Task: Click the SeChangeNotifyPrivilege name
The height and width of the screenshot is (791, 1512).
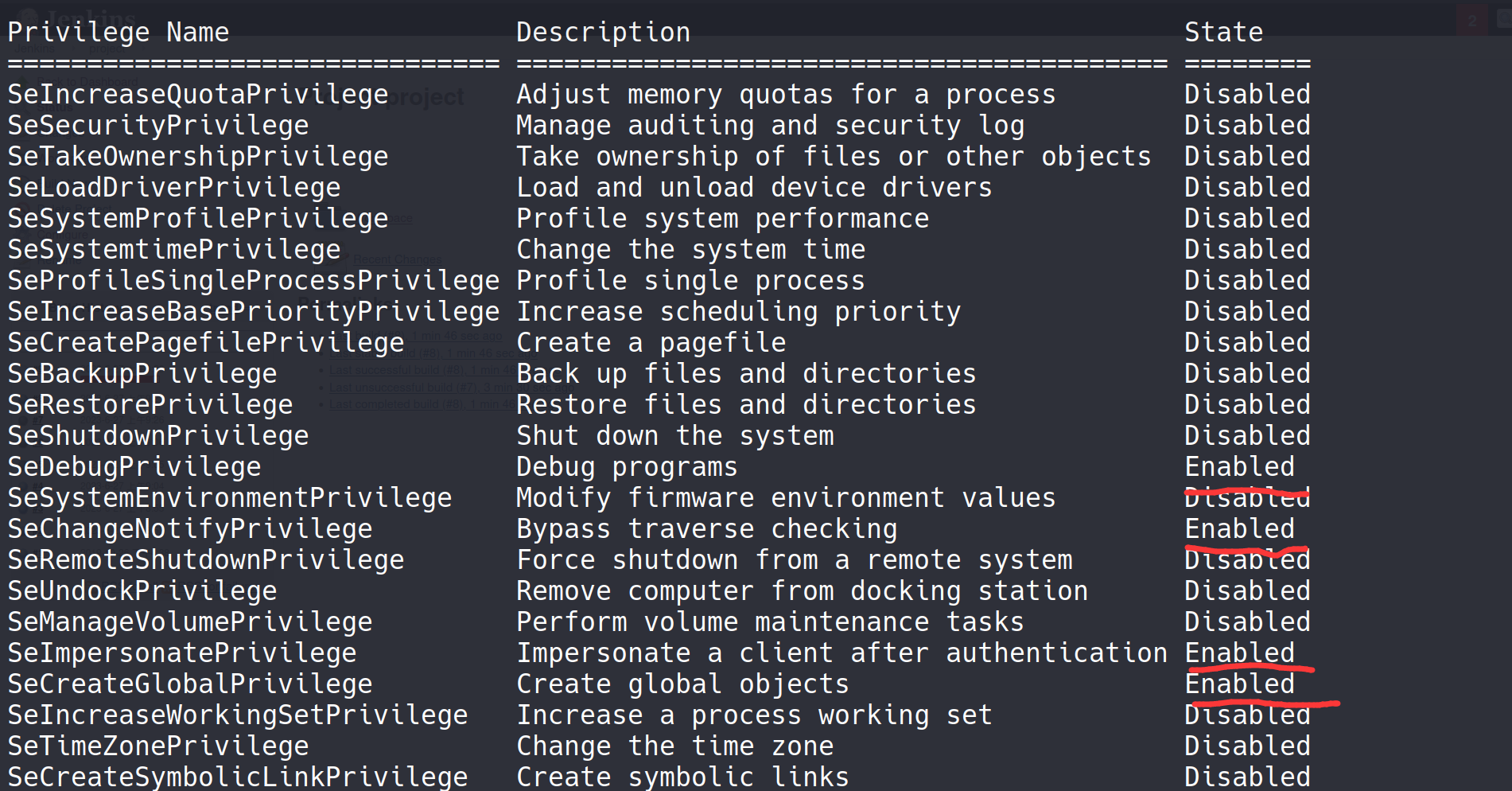Action: [190, 529]
